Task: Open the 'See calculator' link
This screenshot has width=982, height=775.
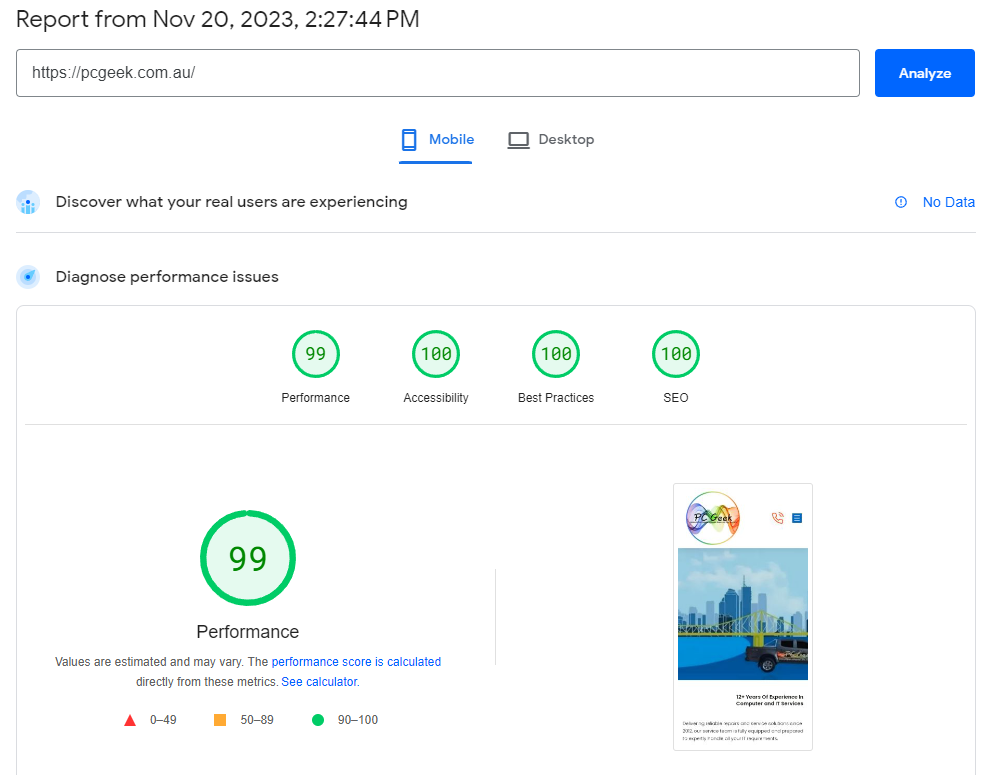Action: 319,682
